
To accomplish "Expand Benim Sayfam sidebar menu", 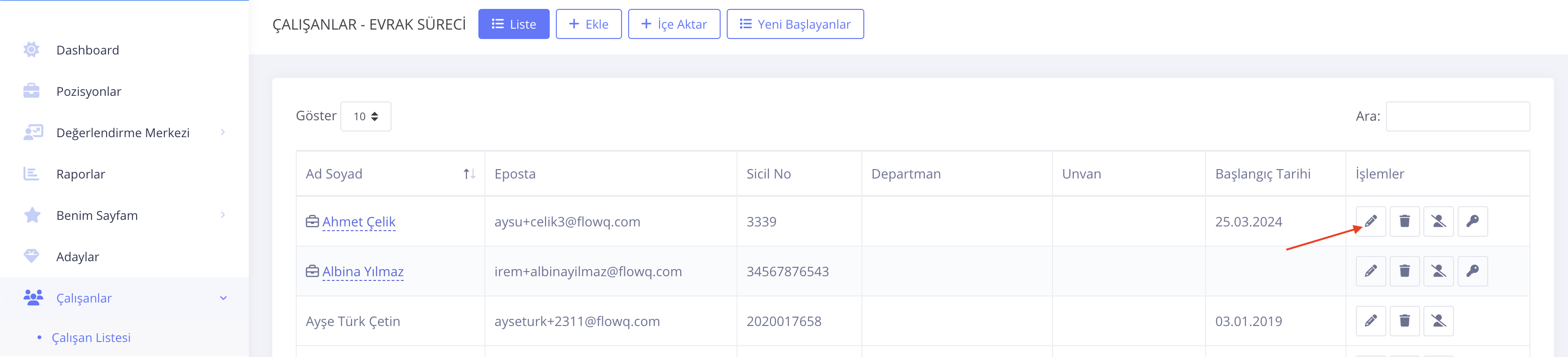I will [x=97, y=216].
